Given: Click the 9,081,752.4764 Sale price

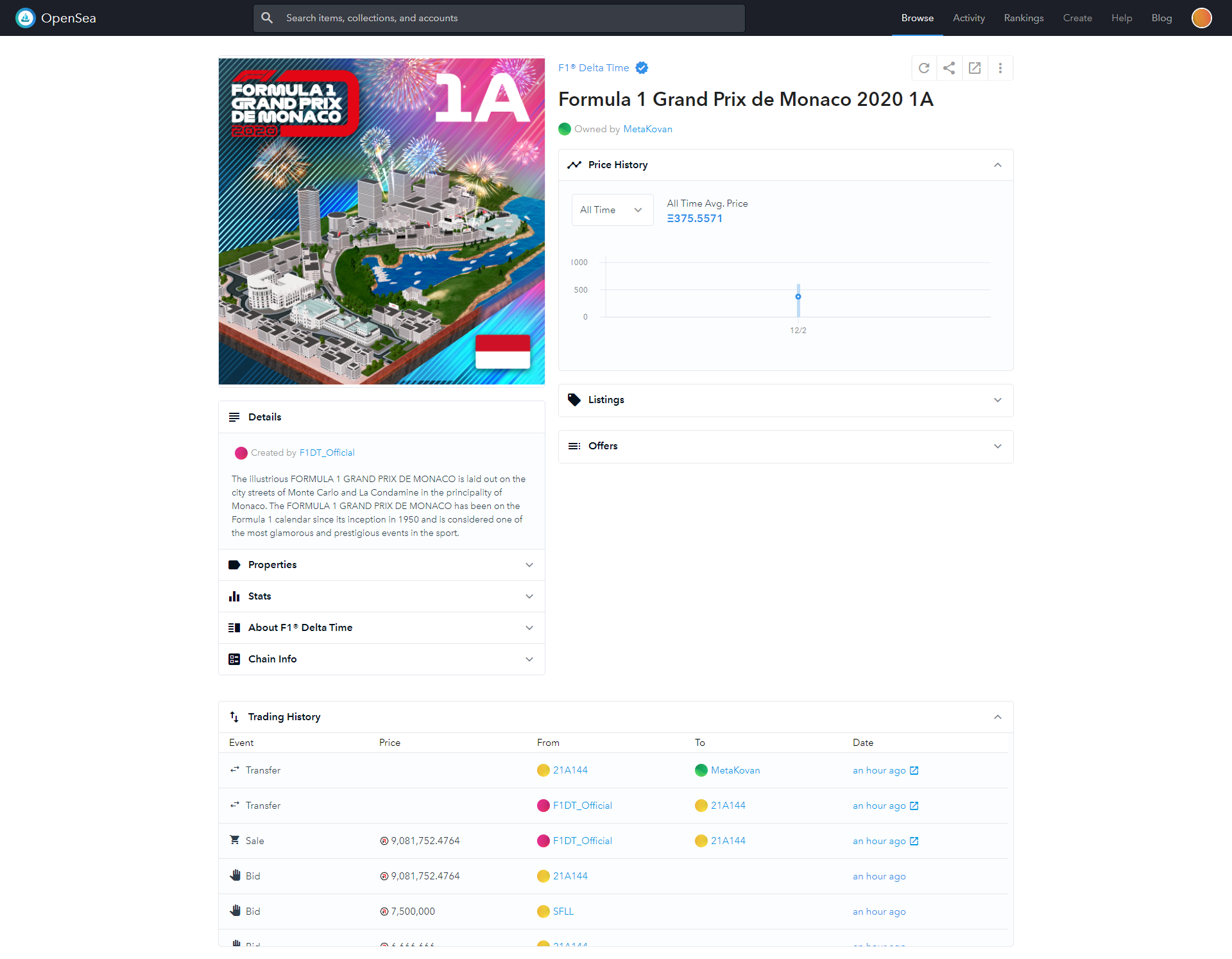Looking at the screenshot, I should [x=425, y=841].
